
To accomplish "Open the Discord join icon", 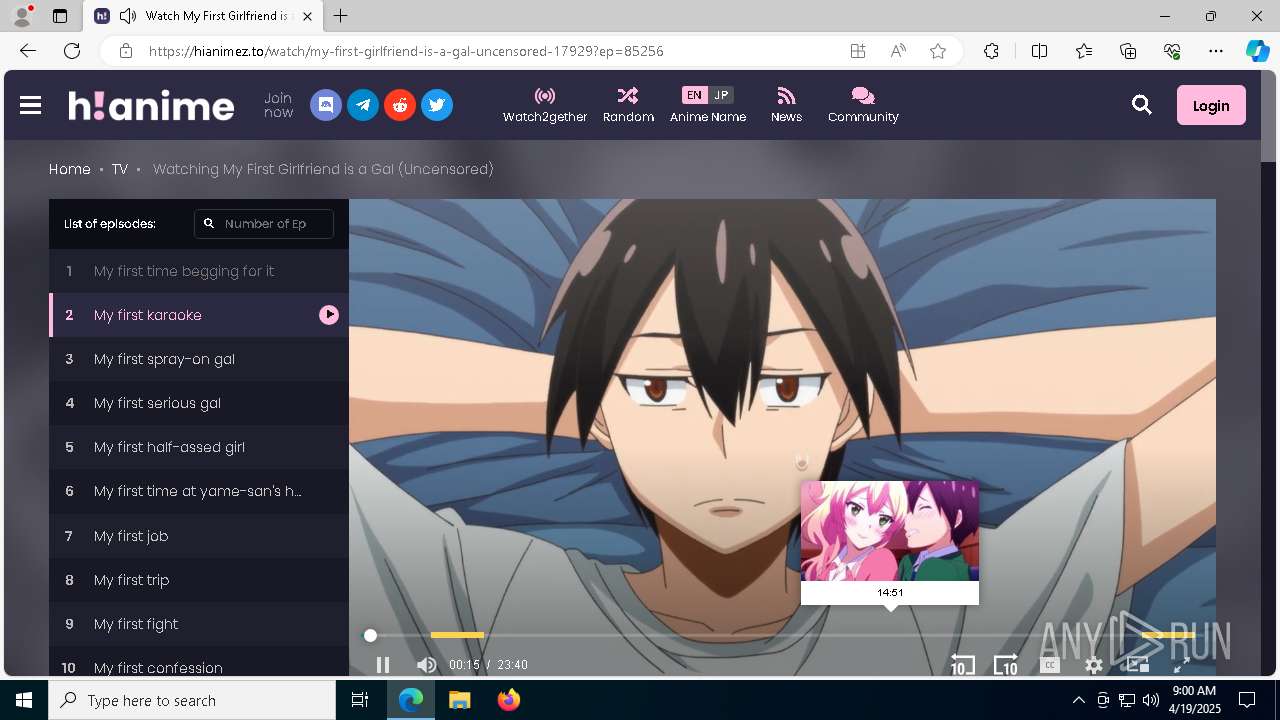I will pyautogui.click(x=326, y=105).
